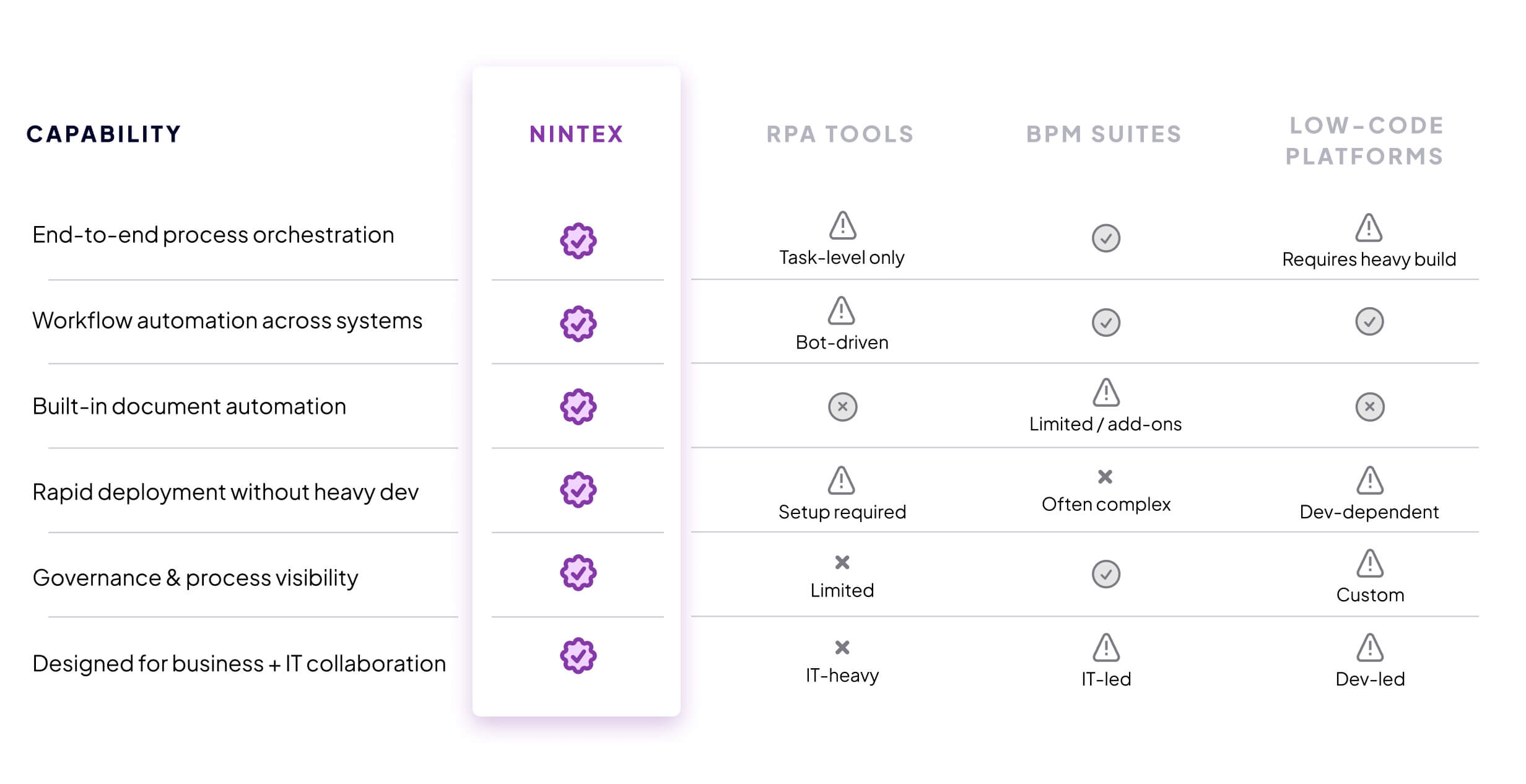Click Workflow automation across systems row label

pyautogui.click(x=227, y=320)
